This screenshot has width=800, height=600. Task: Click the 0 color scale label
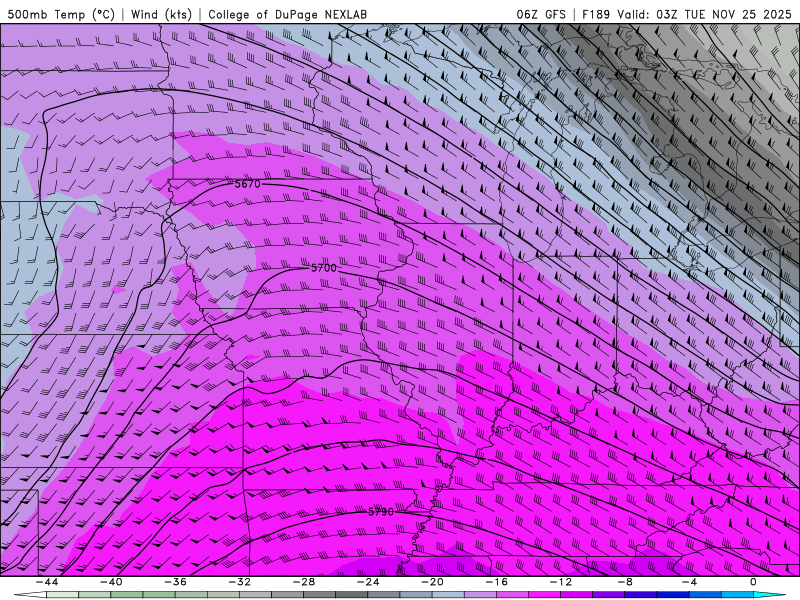[753, 582]
